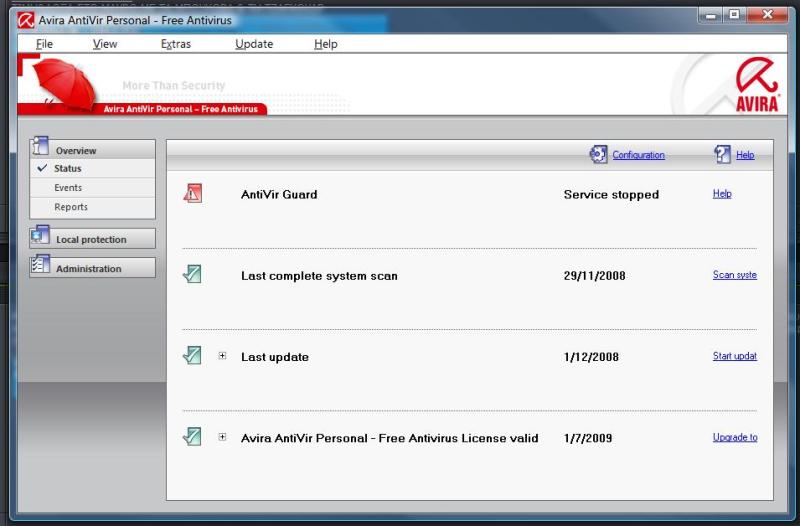Expand the Local protection section

pos(92,239)
